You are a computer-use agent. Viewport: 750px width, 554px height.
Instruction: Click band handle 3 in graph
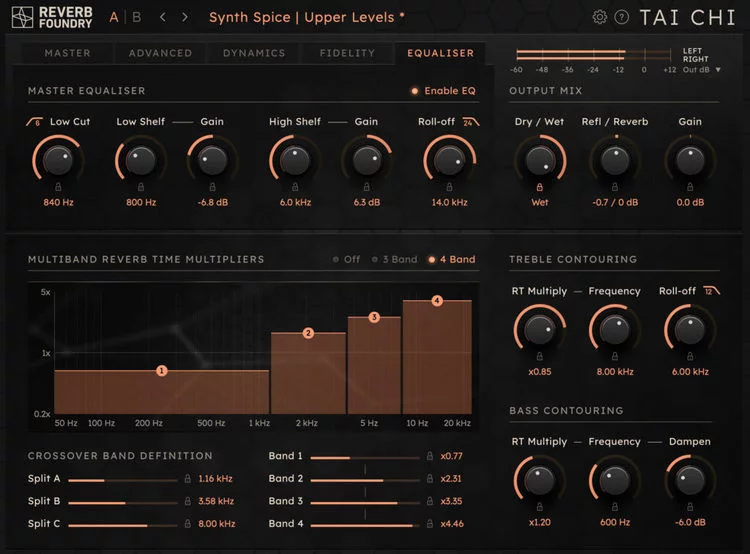374,317
